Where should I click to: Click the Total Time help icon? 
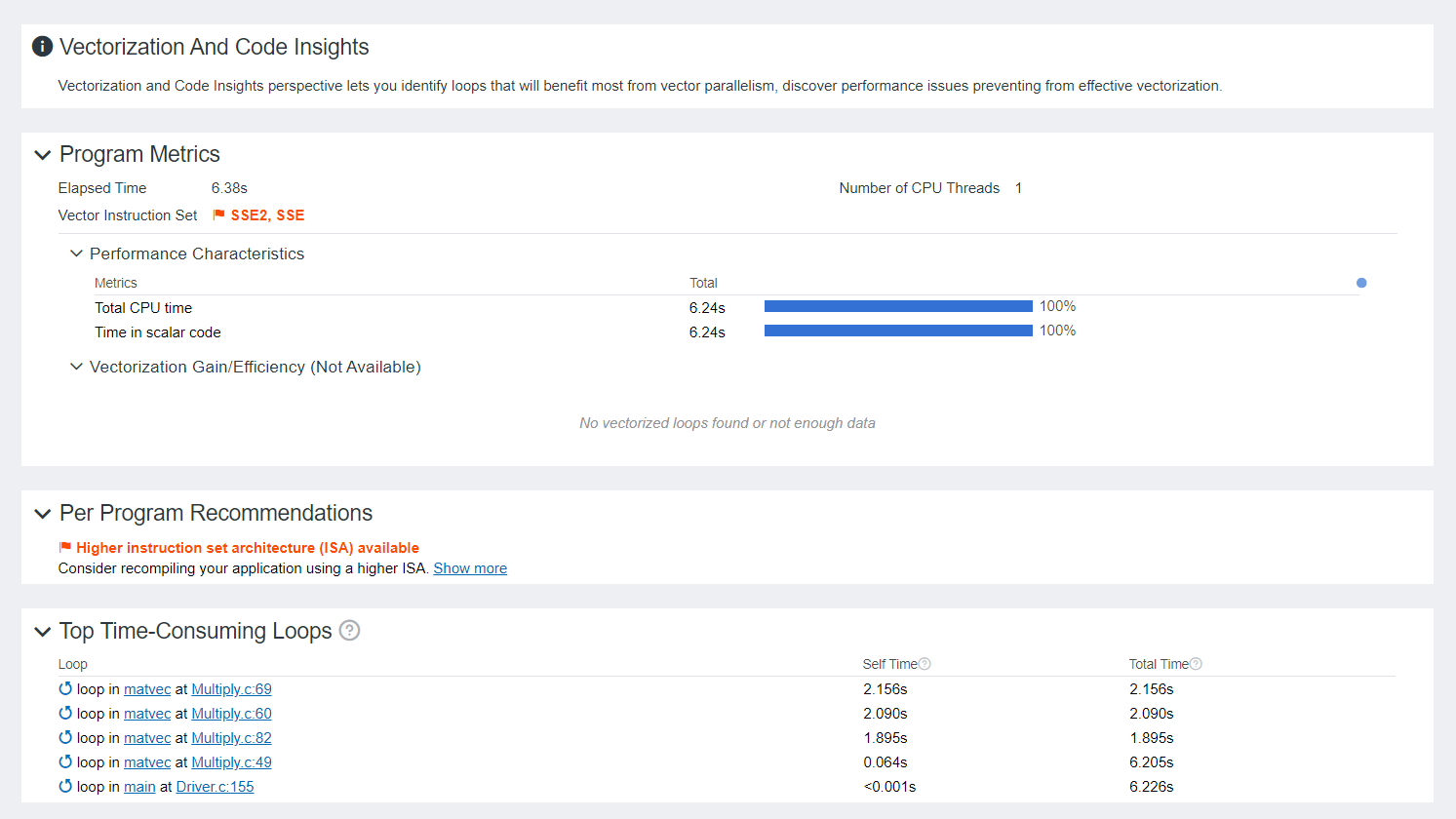point(1196,664)
